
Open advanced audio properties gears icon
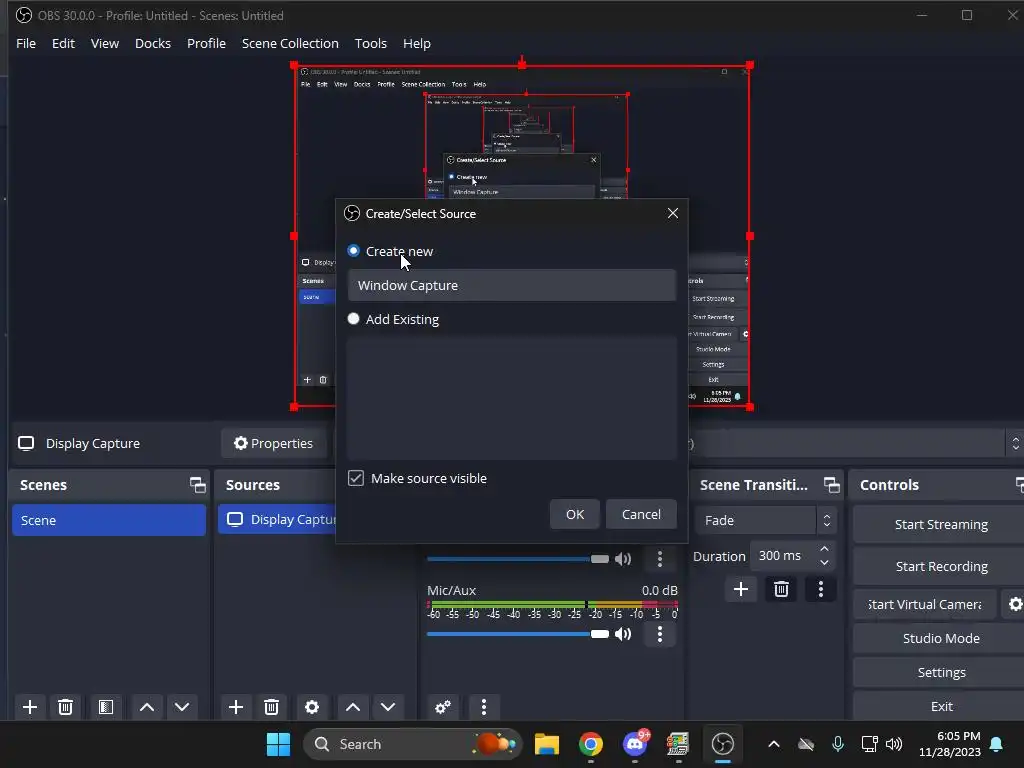pos(443,707)
